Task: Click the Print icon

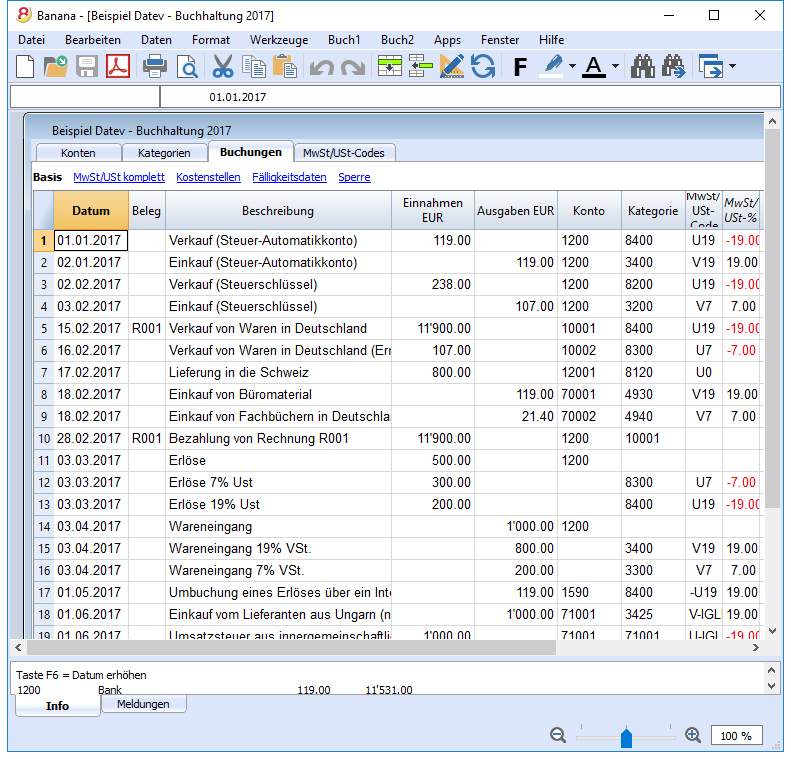Action: [154, 67]
